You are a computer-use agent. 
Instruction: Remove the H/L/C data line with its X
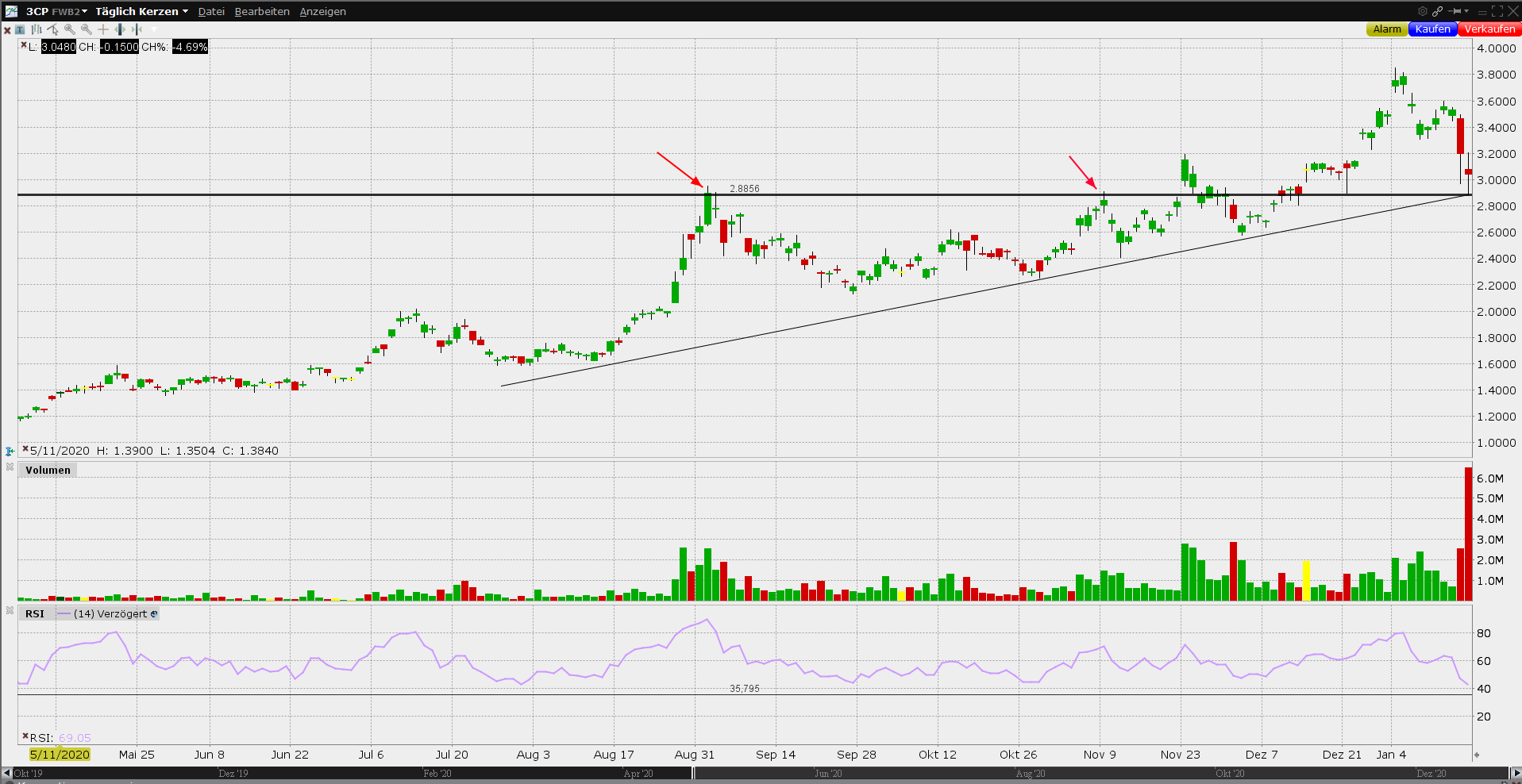click(25, 449)
